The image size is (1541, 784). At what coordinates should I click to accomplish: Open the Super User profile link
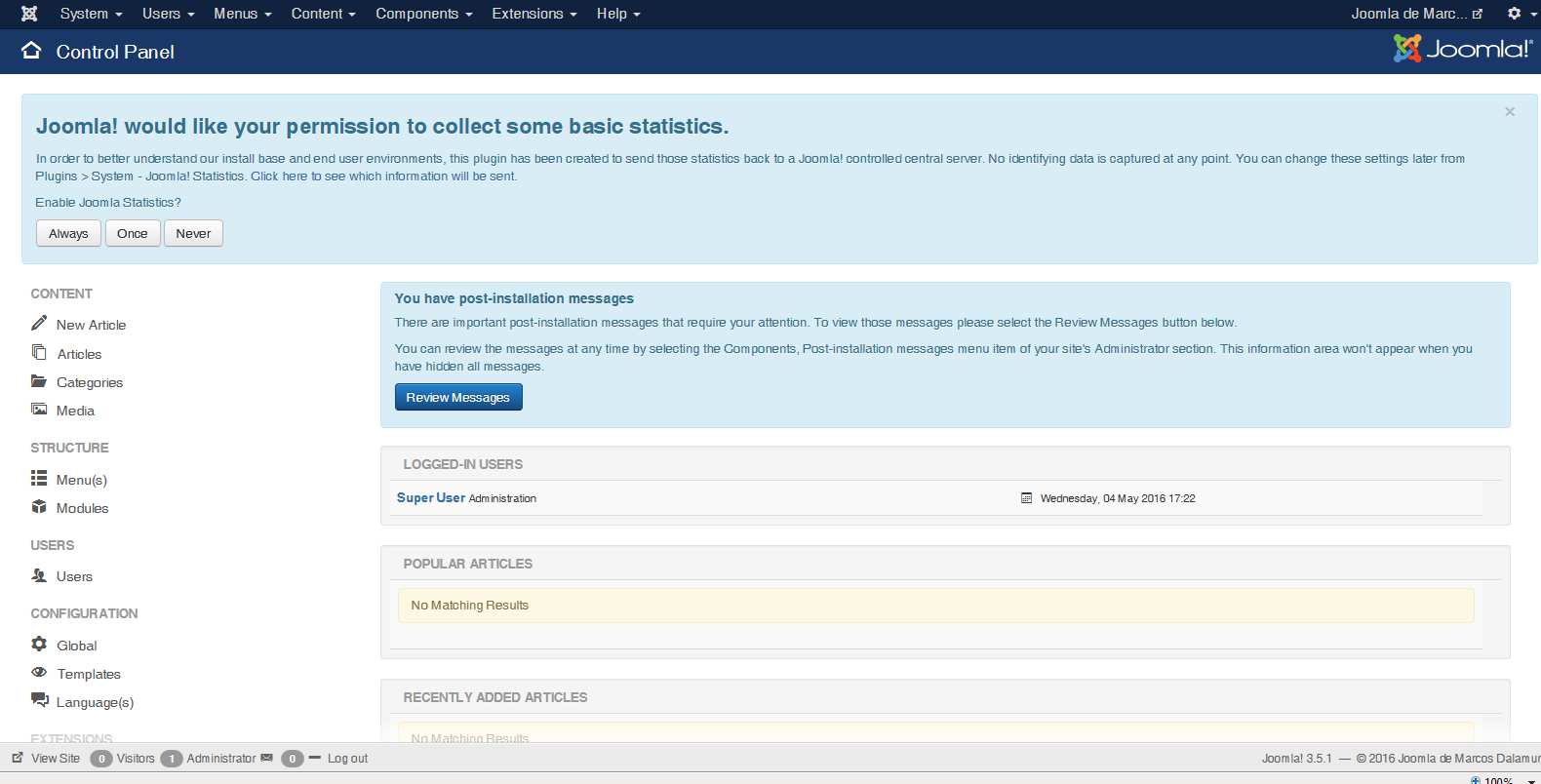pos(431,497)
